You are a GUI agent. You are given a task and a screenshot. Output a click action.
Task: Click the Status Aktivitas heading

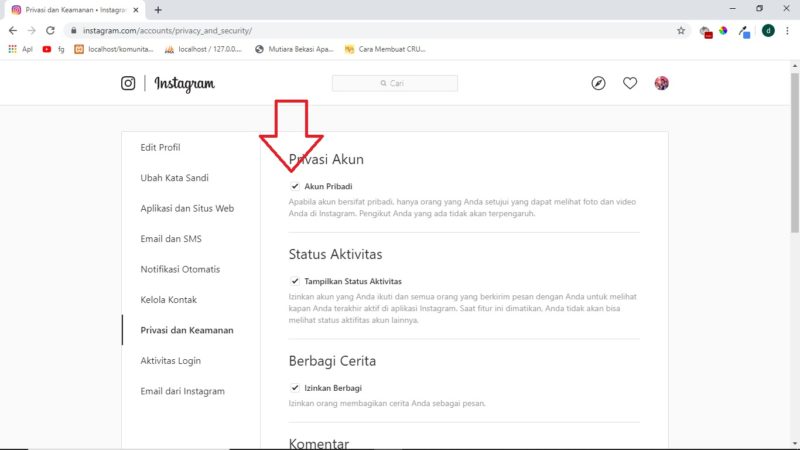[335, 254]
